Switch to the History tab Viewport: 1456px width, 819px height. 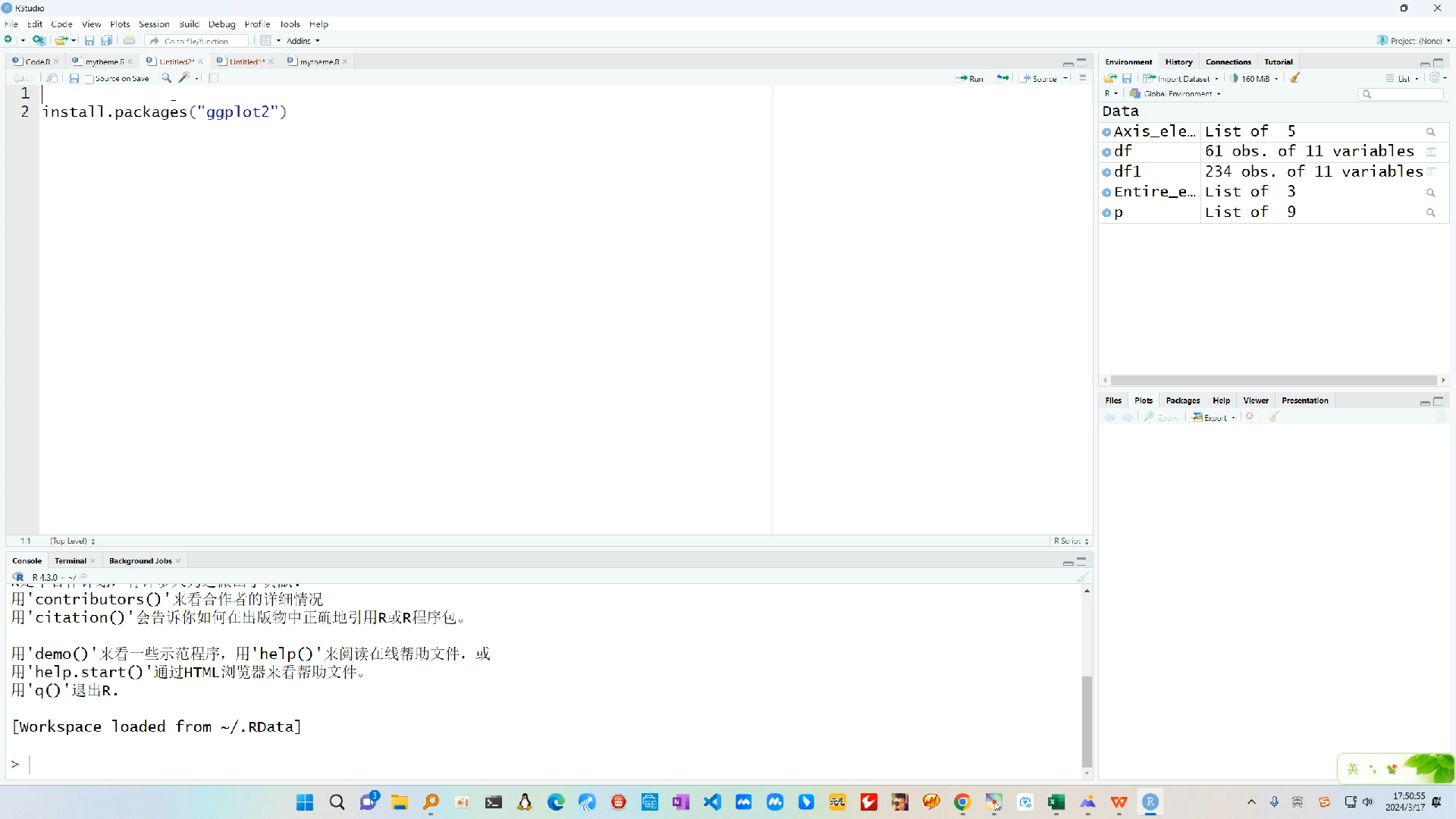[1178, 62]
